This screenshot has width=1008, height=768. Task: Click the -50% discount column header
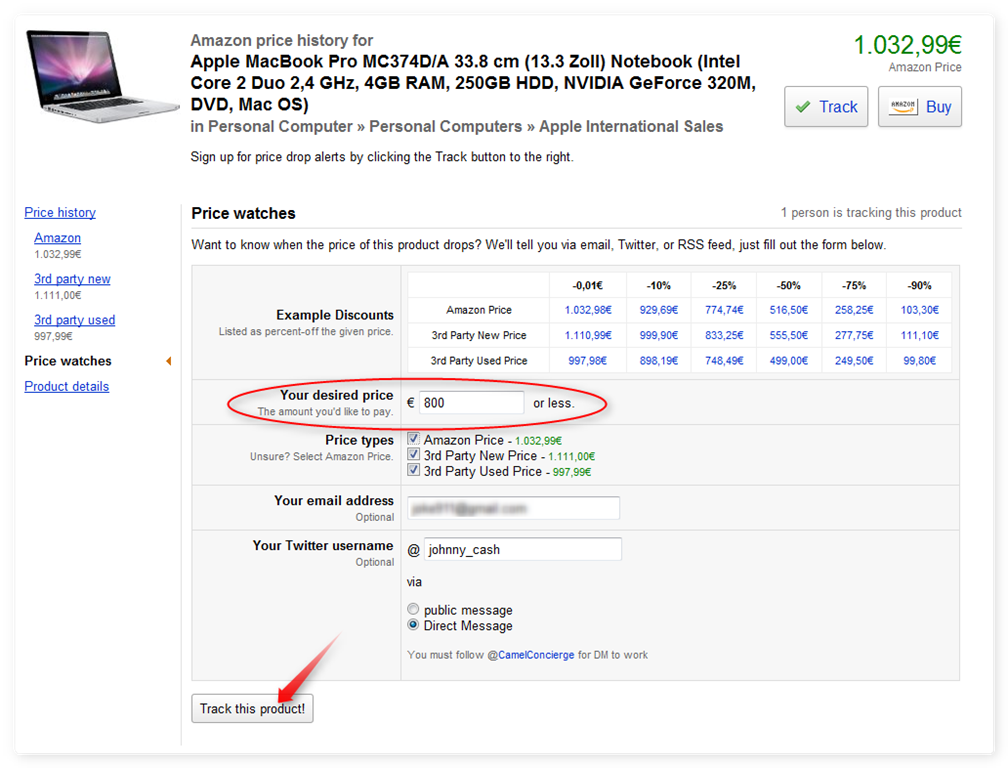click(x=789, y=285)
